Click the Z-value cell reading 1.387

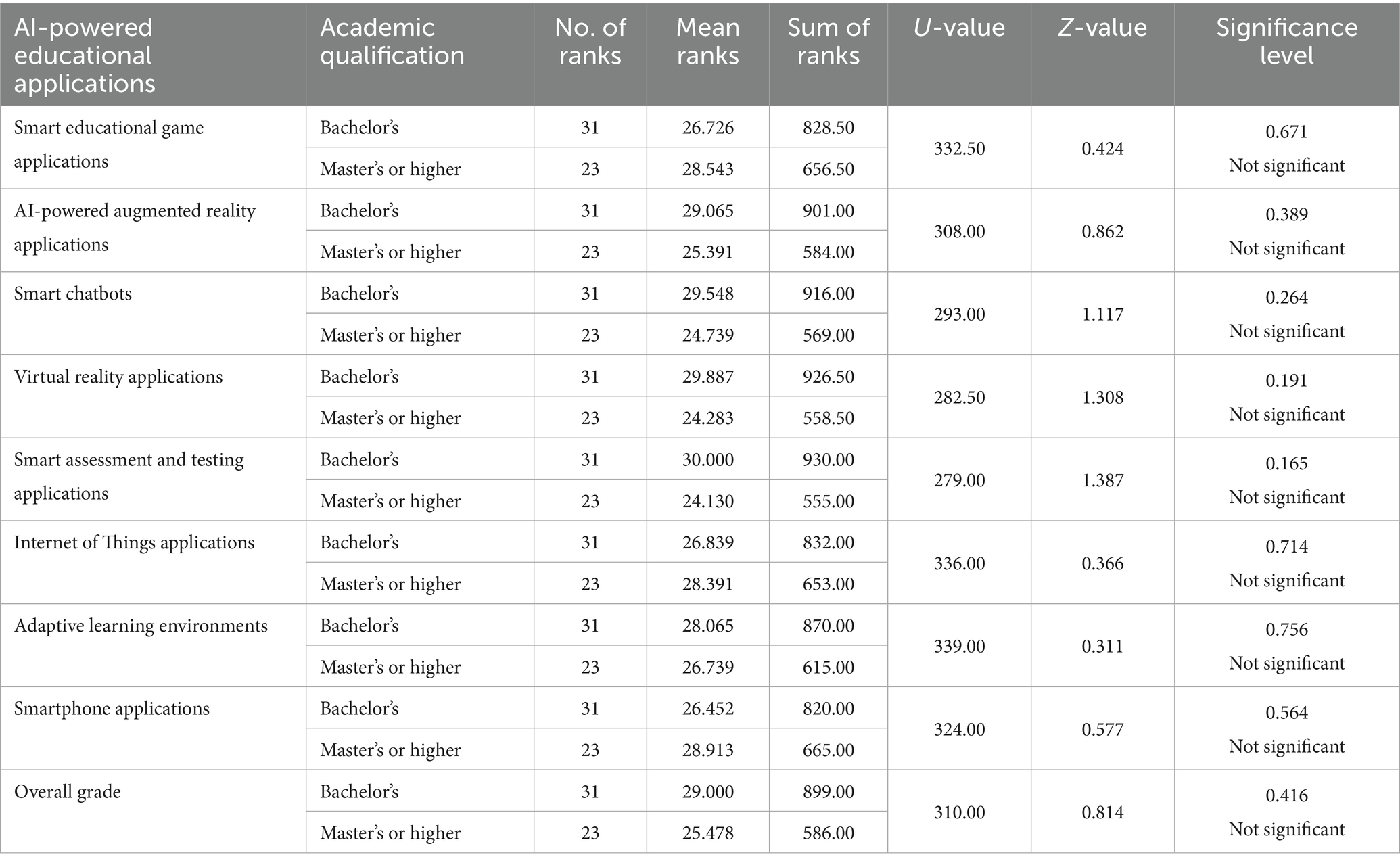pos(1102,480)
